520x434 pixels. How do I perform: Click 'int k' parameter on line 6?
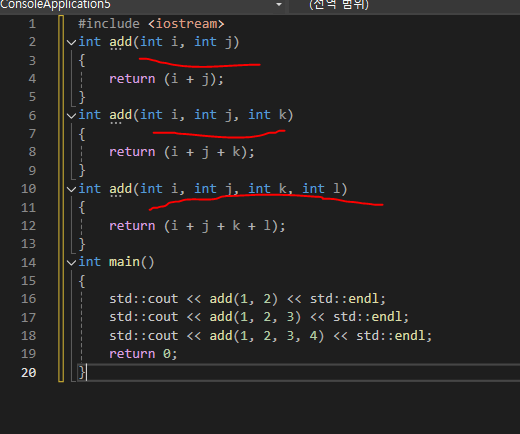pyautogui.click(x=267, y=115)
